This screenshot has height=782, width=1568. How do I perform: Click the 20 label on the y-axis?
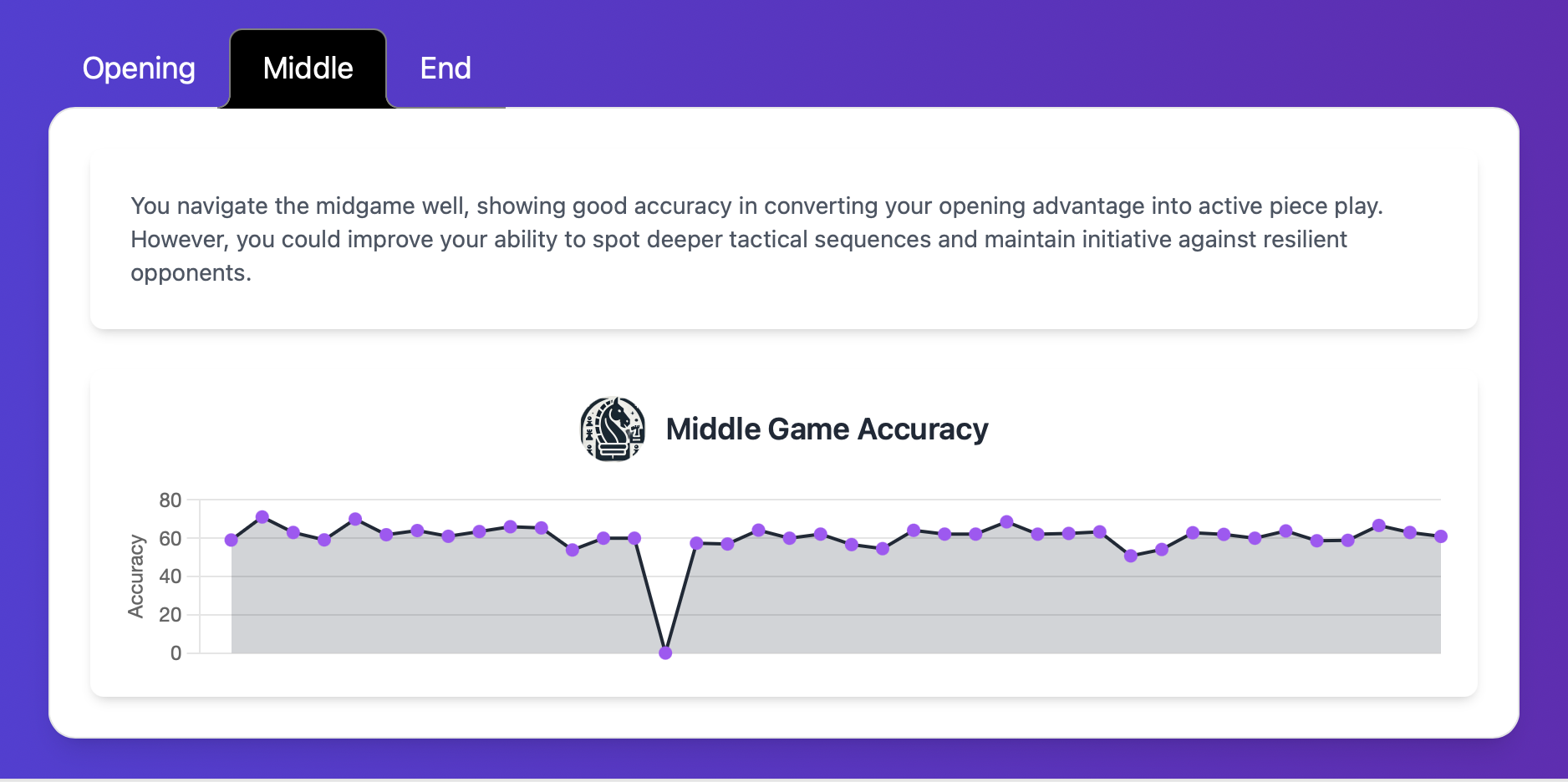[170, 615]
